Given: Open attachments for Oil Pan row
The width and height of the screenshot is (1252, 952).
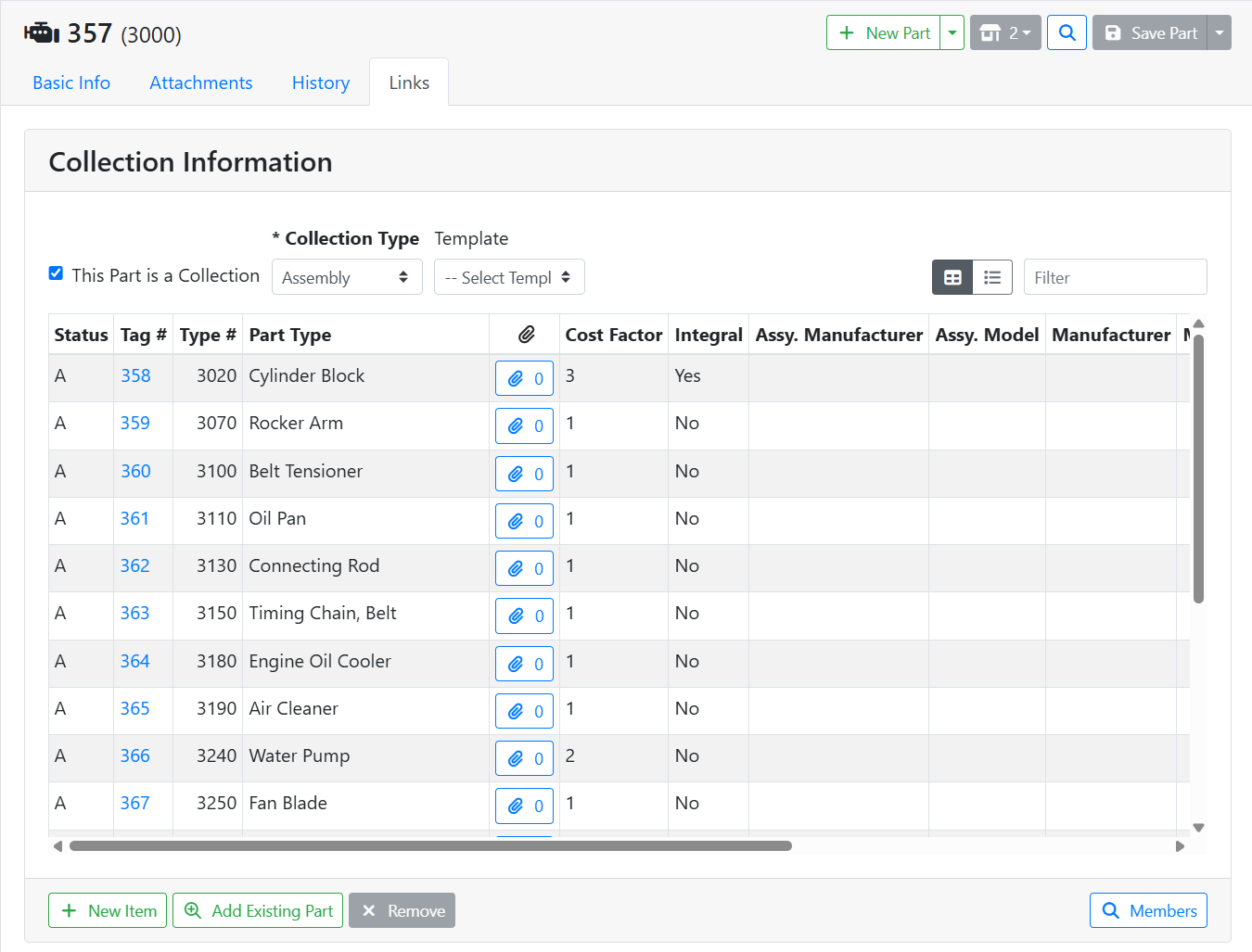Looking at the screenshot, I should point(524,521).
